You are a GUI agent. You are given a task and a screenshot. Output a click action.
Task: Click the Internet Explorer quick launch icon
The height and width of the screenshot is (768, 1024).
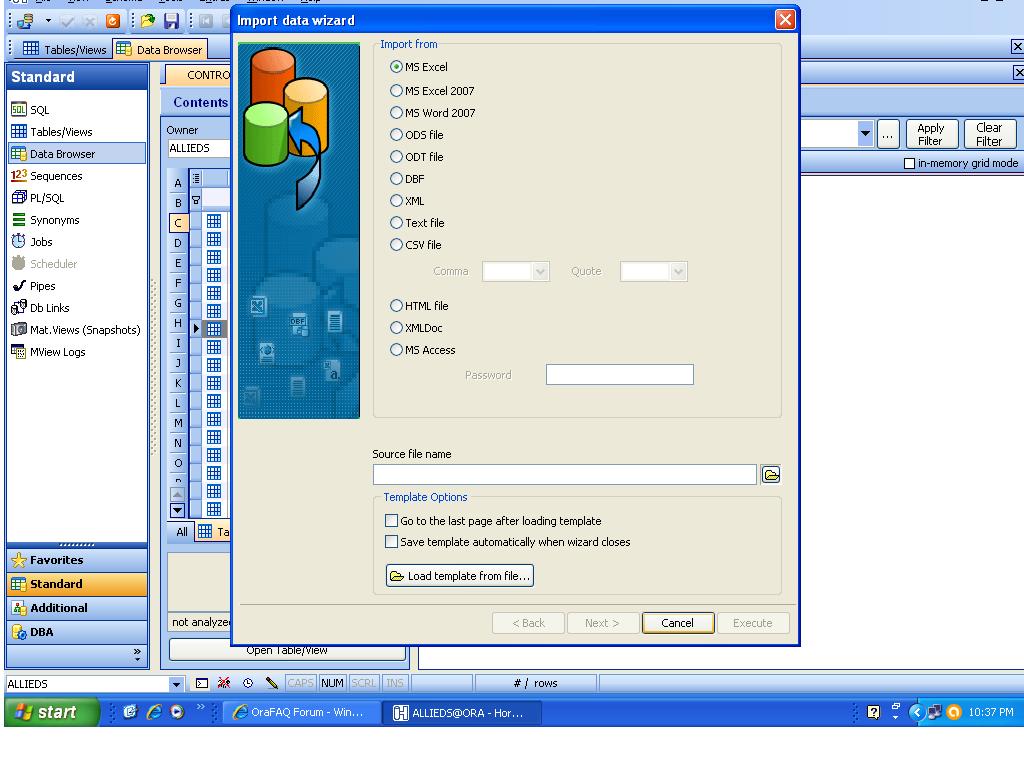pos(154,712)
